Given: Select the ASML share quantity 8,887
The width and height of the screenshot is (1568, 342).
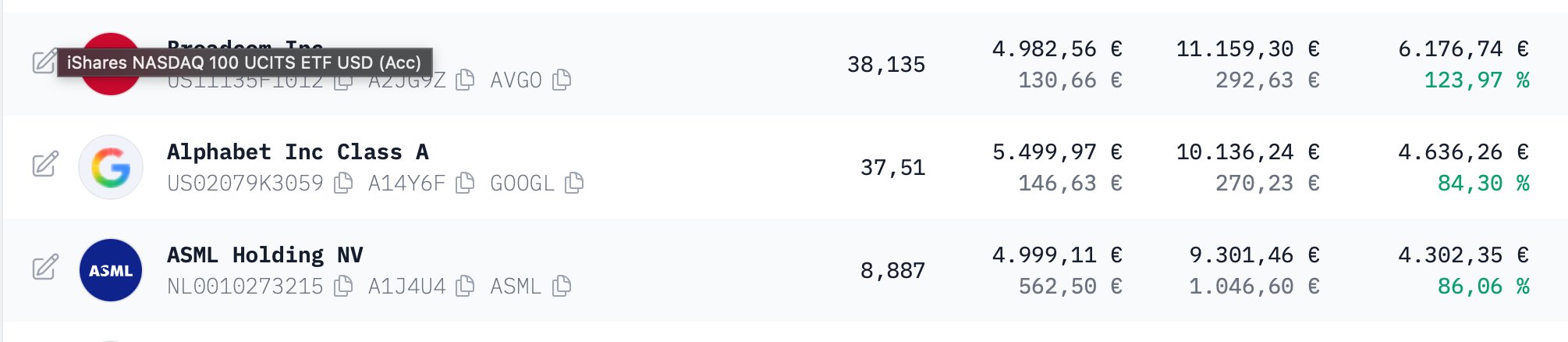Looking at the screenshot, I should pos(892,270).
